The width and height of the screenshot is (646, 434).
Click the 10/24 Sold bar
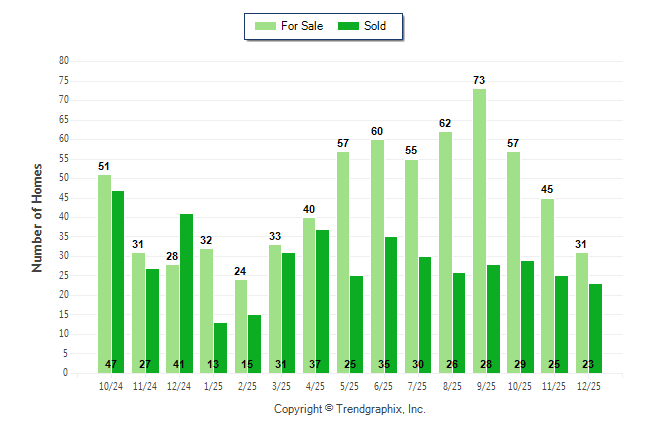tap(118, 281)
